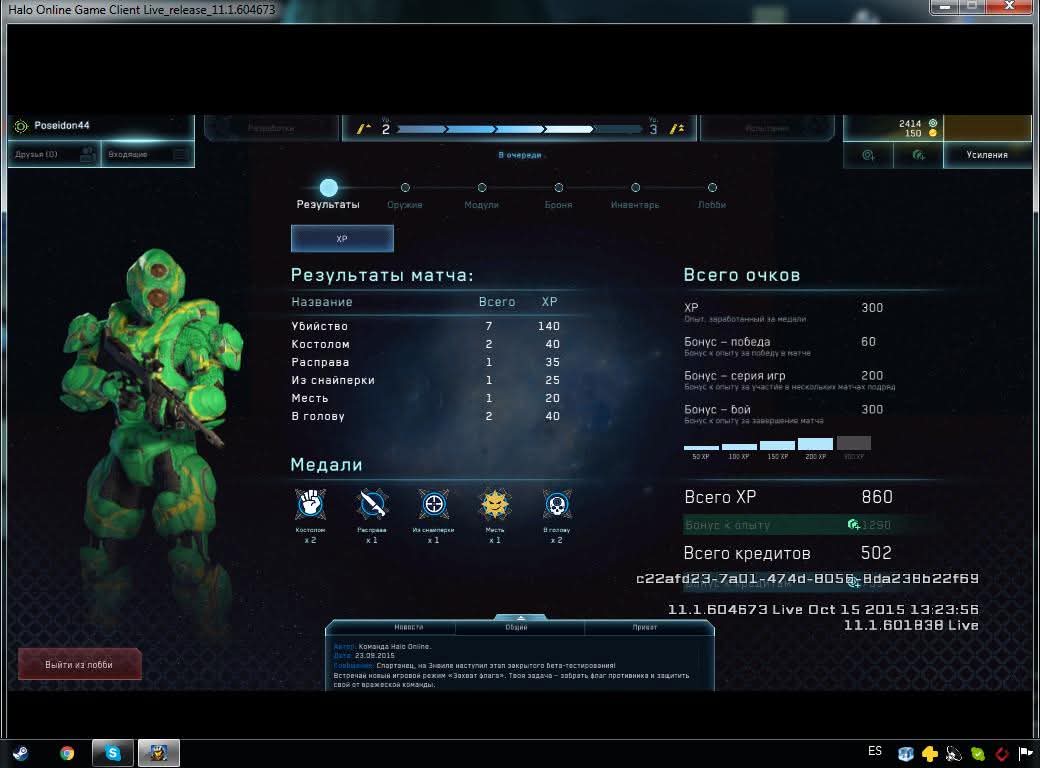The height and width of the screenshot is (768, 1040).
Task: Click the Расправа knife medal icon
Action: 371,504
